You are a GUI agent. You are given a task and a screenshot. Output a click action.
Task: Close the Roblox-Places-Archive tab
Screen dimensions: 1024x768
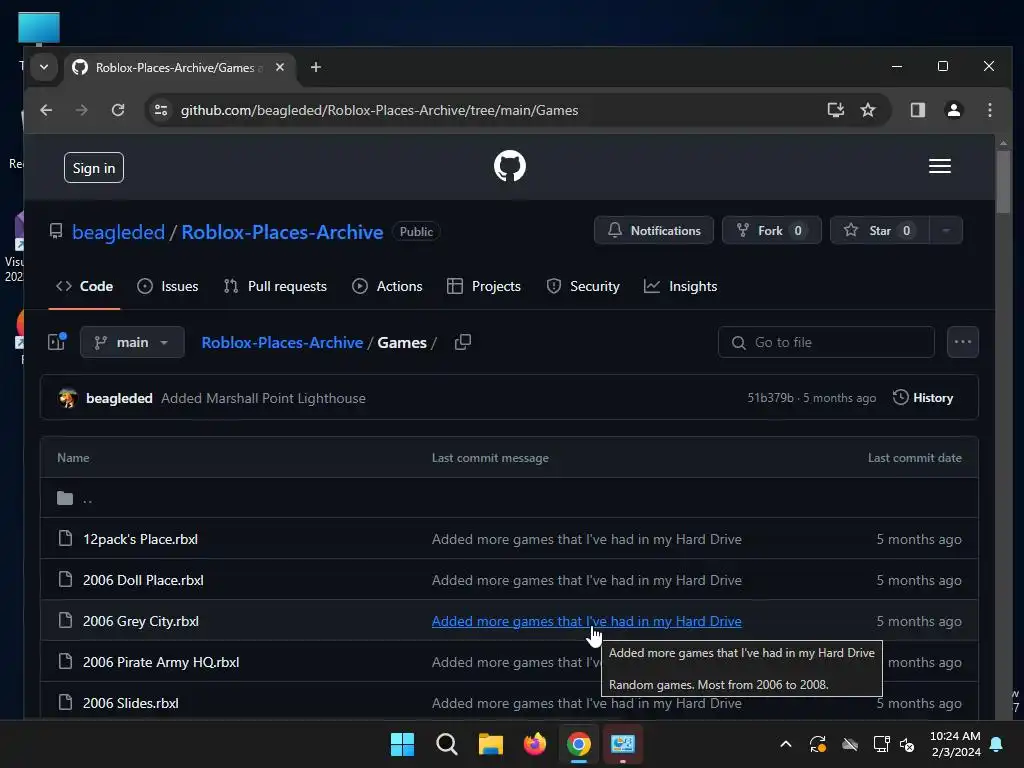coord(280,67)
